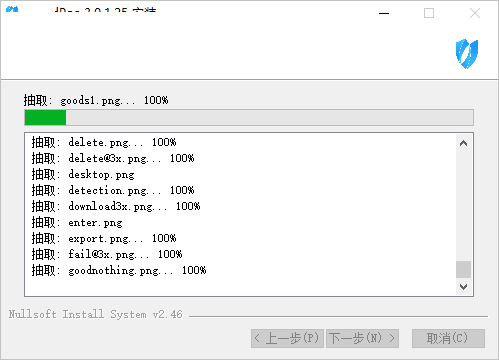Cancel installation with 取消(C) button

click(448, 338)
